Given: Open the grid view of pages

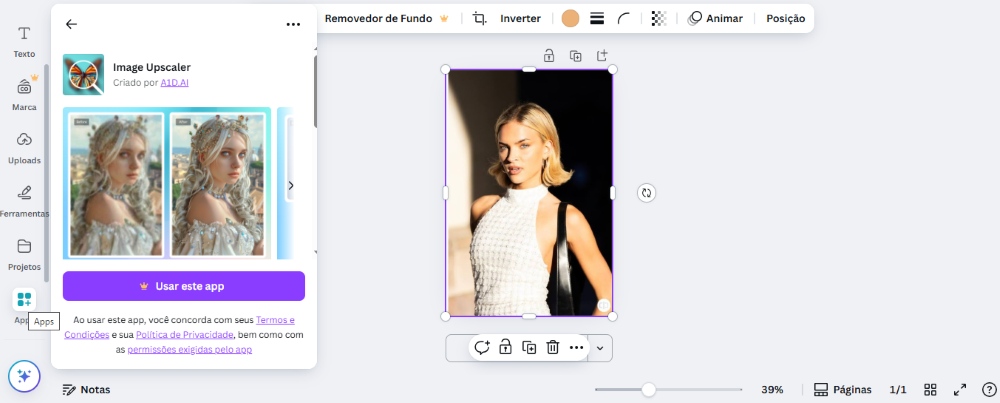Looking at the screenshot, I should [930, 390].
